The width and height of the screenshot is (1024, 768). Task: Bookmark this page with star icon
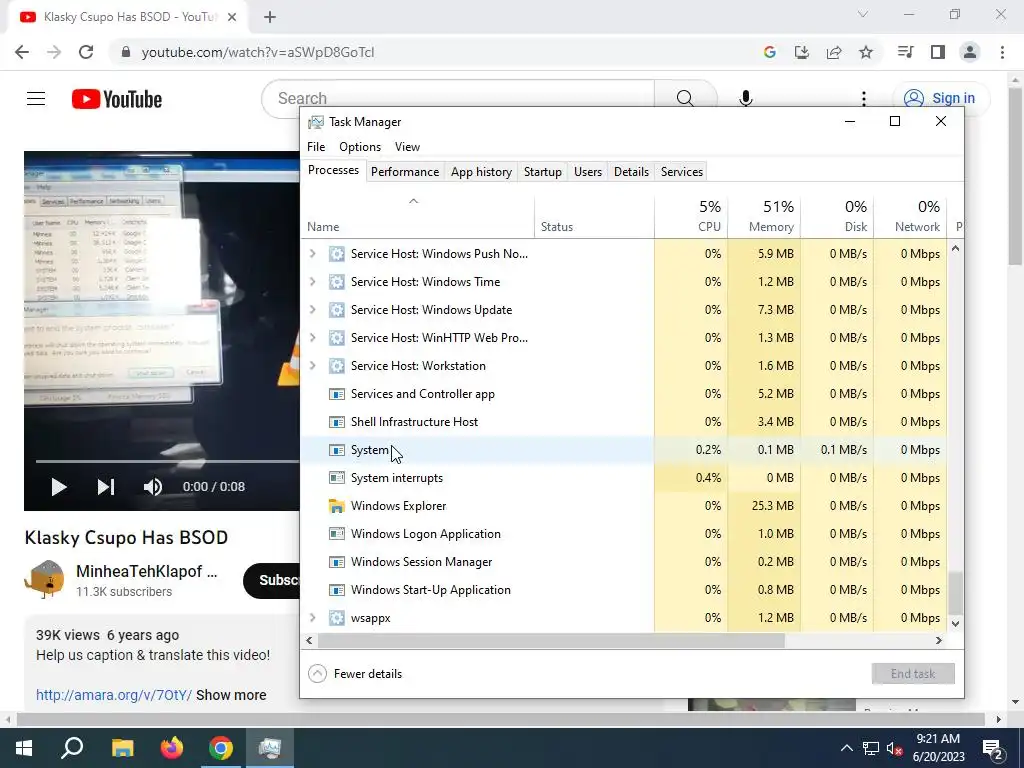[866, 52]
